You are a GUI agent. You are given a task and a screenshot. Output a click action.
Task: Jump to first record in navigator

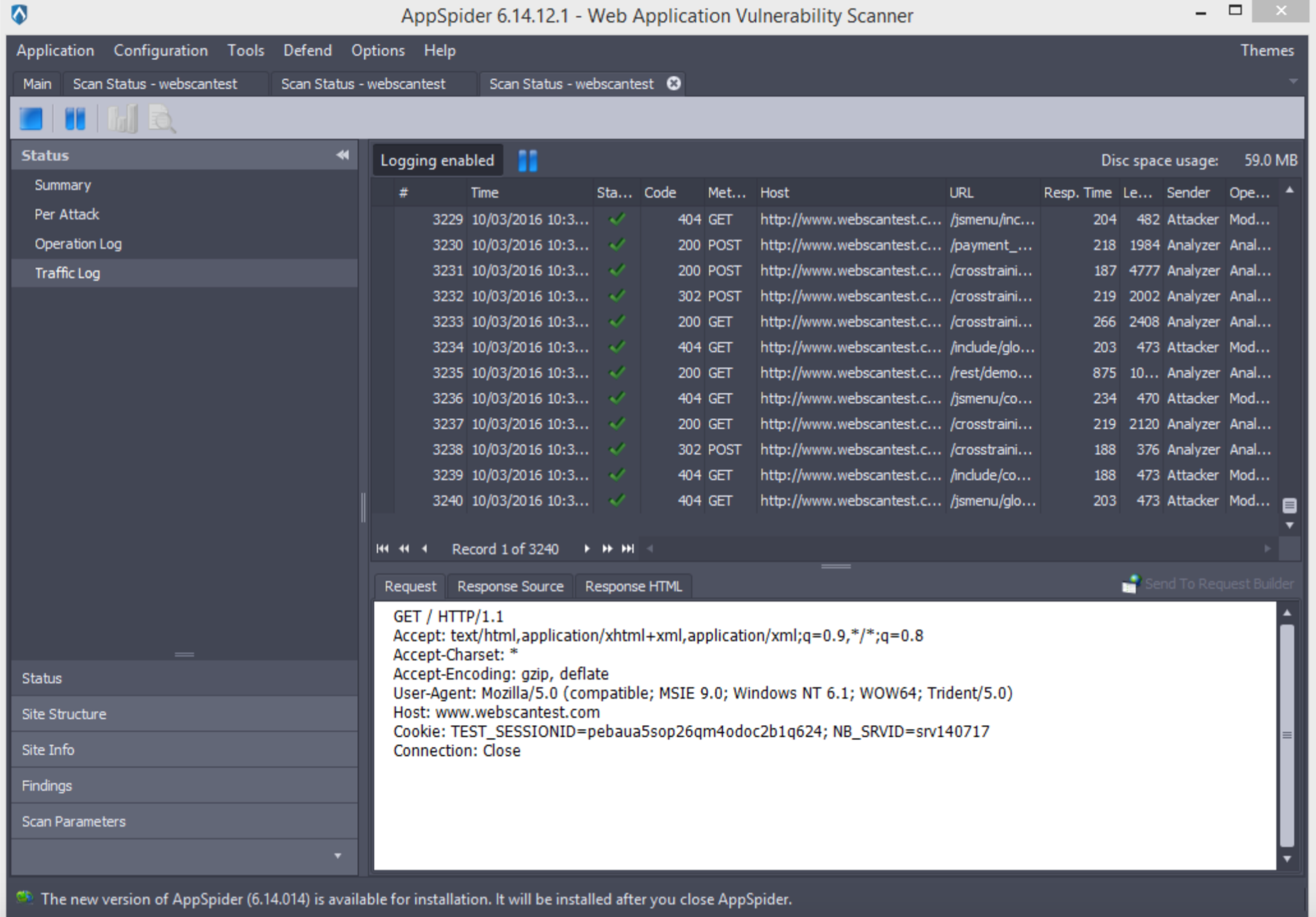383,549
